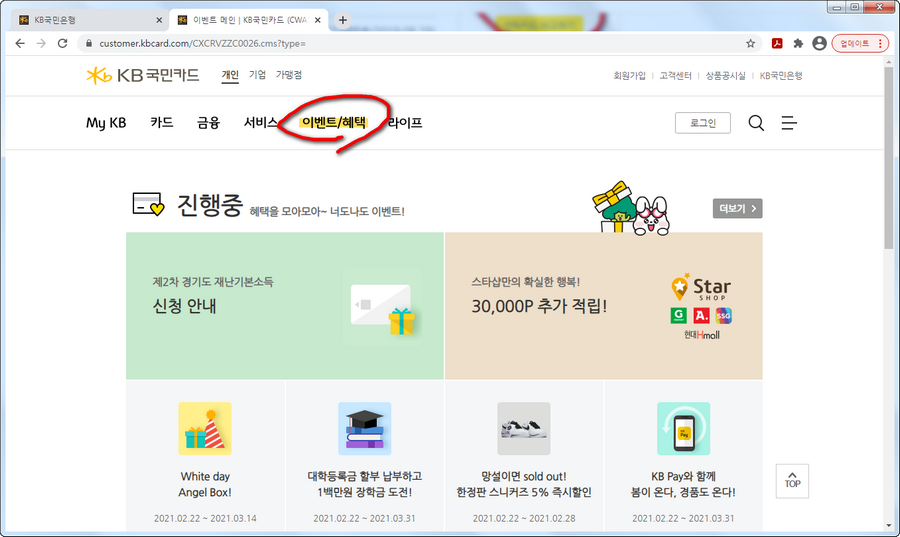Open the 라이프 menu
Screen dimensions: 900x537
click(405, 123)
